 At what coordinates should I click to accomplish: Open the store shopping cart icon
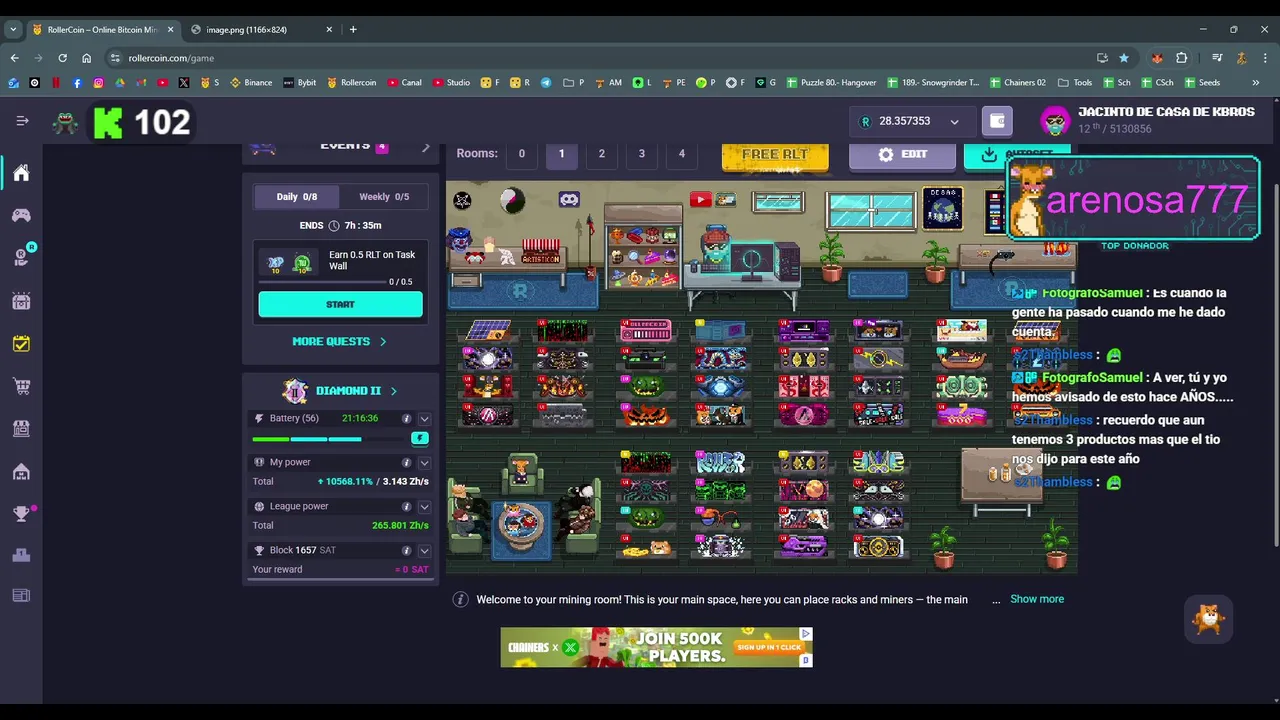(21, 386)
